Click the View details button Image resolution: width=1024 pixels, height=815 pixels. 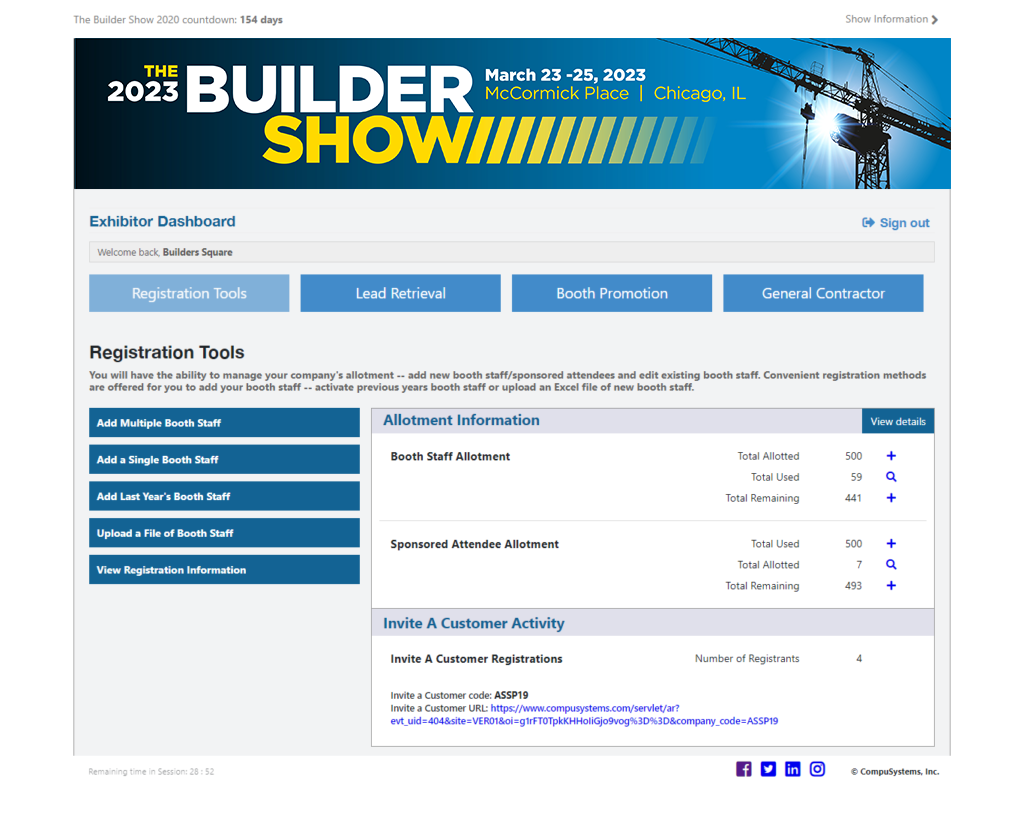point(897,420)
